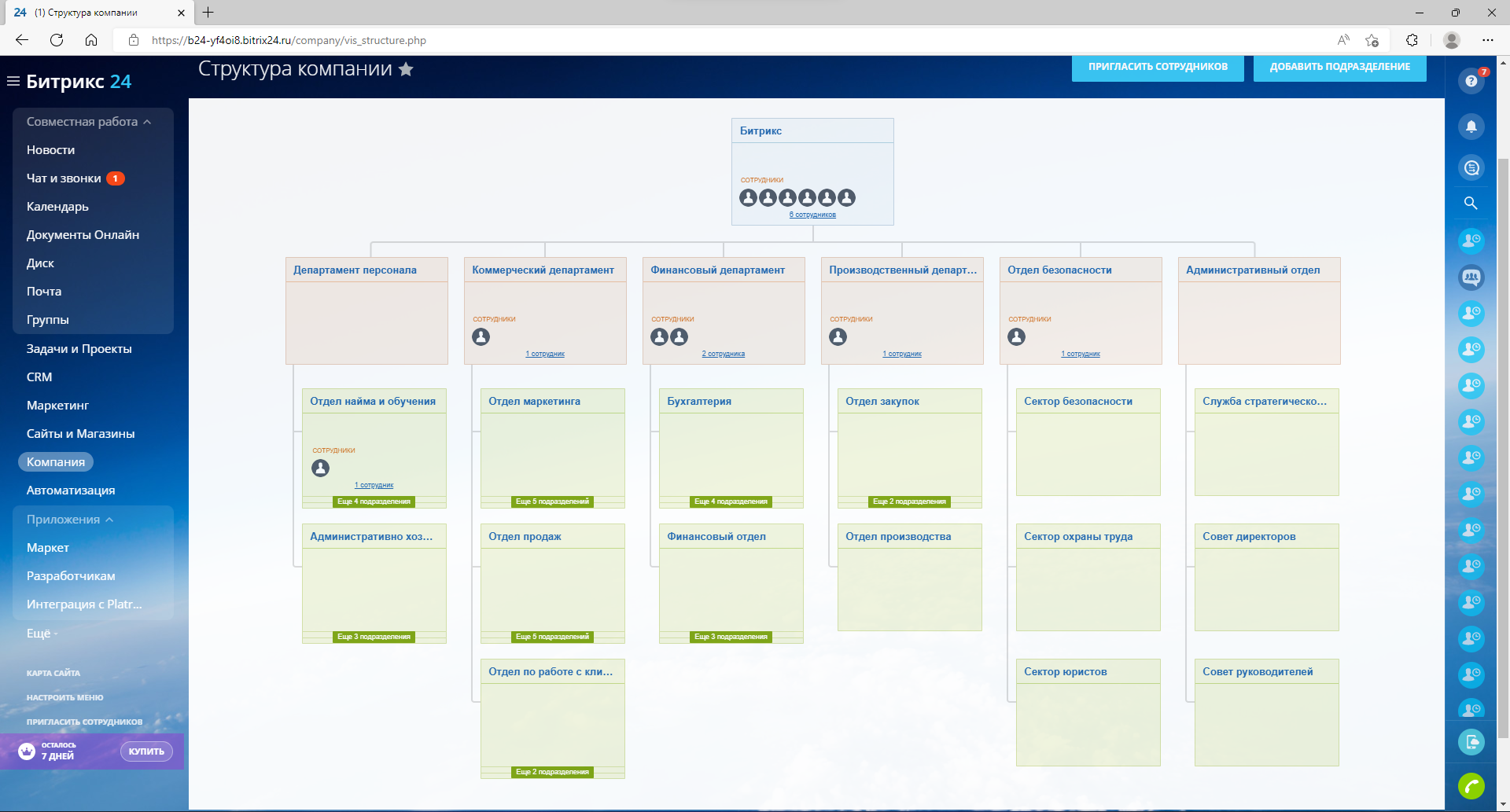Click the page vertical scrollbar
The width and height of the screenshot is (1510, 812).
[1503, 448]
